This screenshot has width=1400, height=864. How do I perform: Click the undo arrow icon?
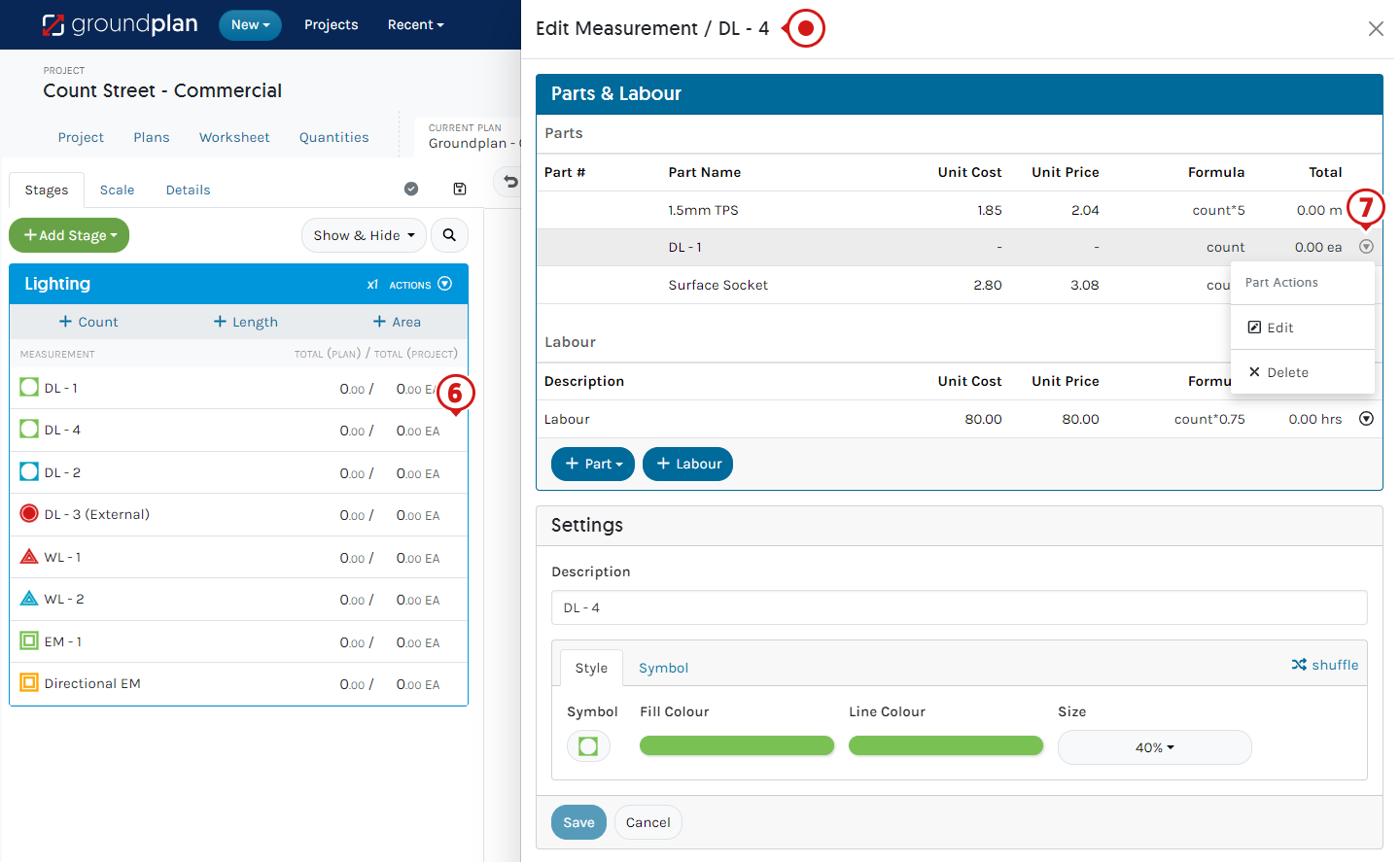tap(510, 182)
